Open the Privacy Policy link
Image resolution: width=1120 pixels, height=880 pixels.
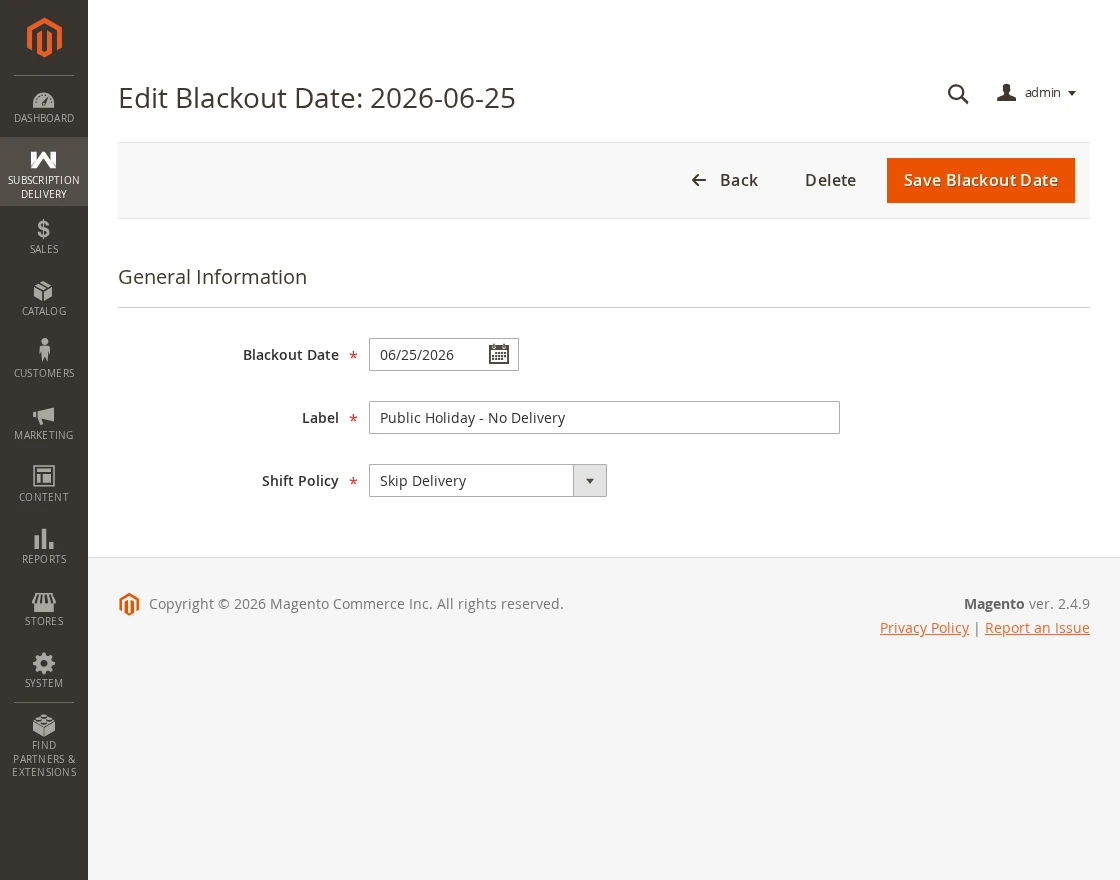point(924,628)
